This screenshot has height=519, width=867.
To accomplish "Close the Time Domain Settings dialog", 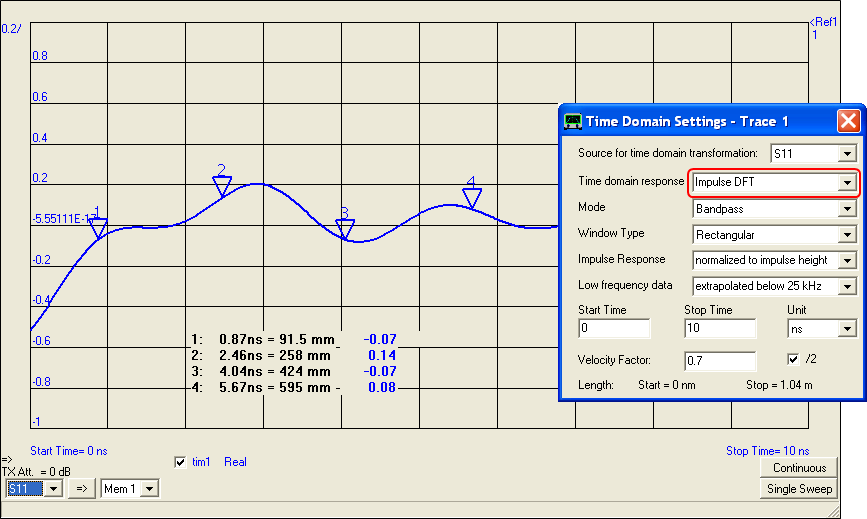I will (847, 121).
